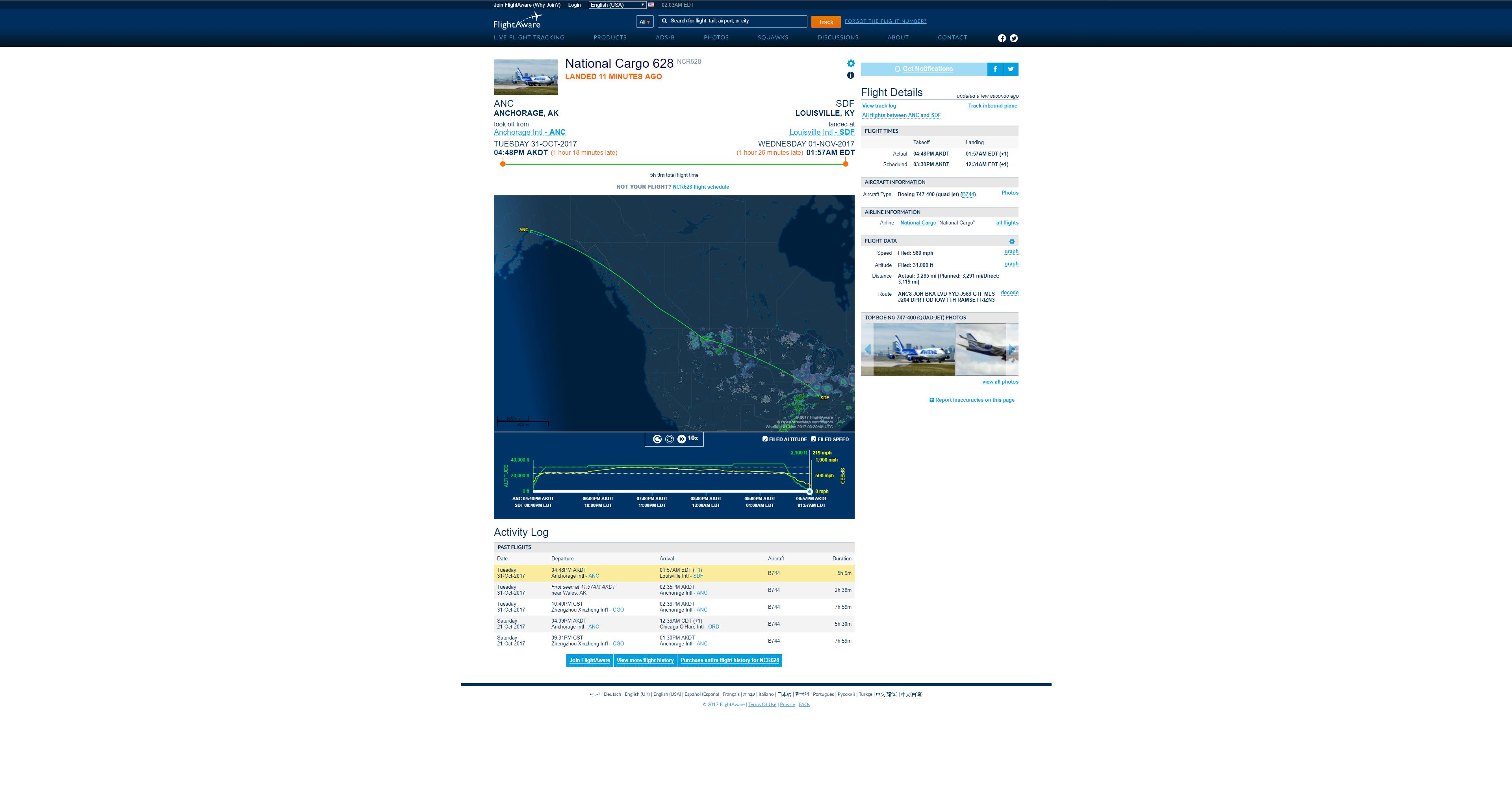Go to next aircraft photo arrow
This screenshot has height=799, width=1512.
coord(1011,350)
